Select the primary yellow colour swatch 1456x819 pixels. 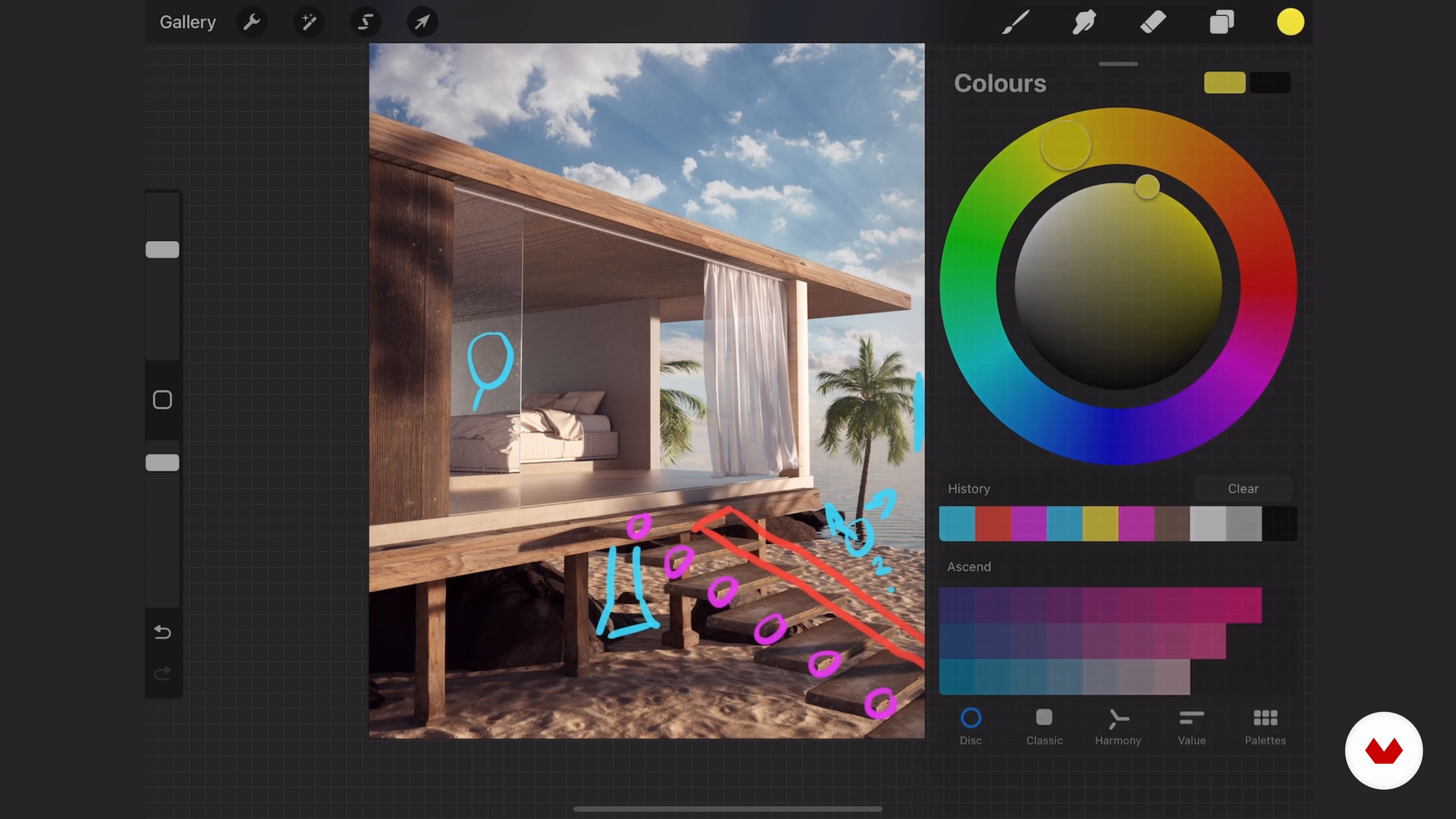tap(1224, 83)
